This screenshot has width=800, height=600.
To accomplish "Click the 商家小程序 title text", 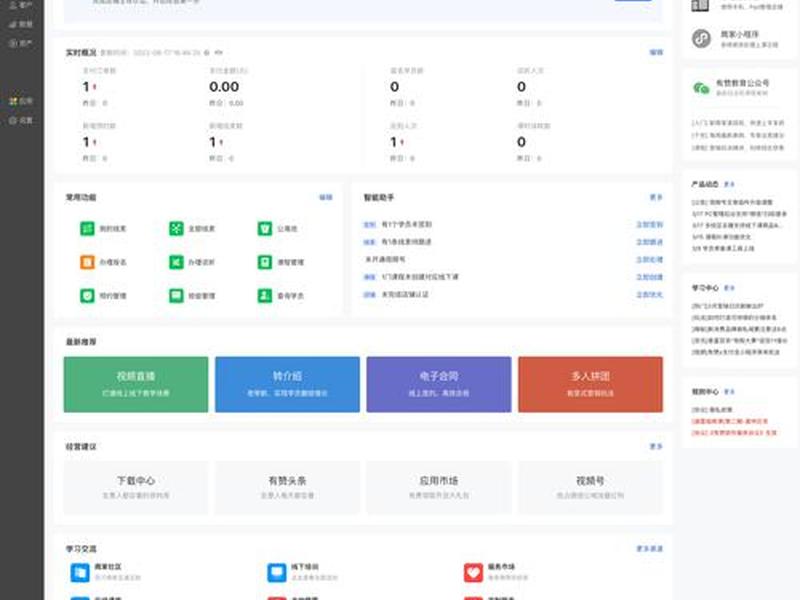I will pyautogui.click(x=739, y=34).
